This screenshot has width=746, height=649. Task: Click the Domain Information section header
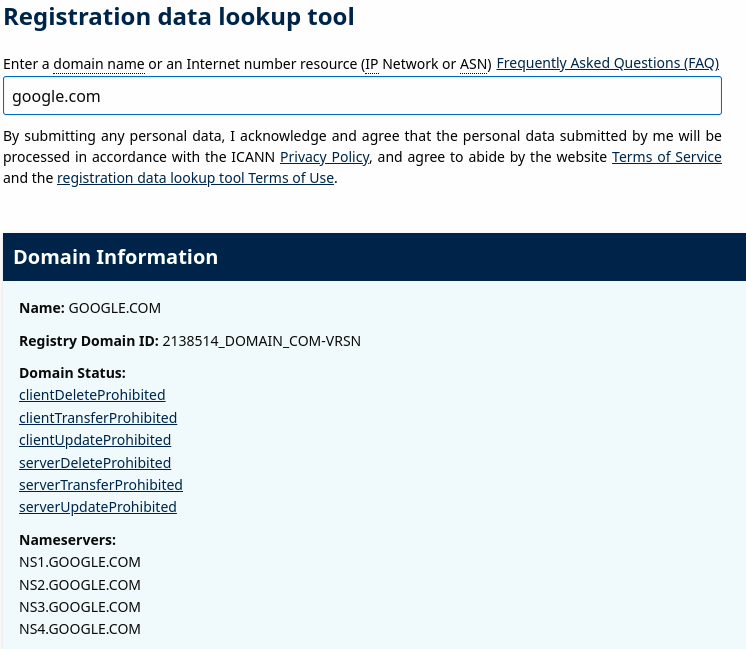point(115,257)
